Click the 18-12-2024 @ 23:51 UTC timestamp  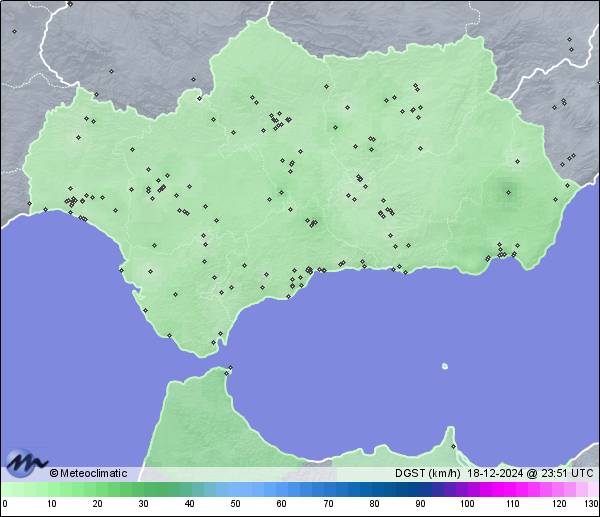[x=529, y=473]
